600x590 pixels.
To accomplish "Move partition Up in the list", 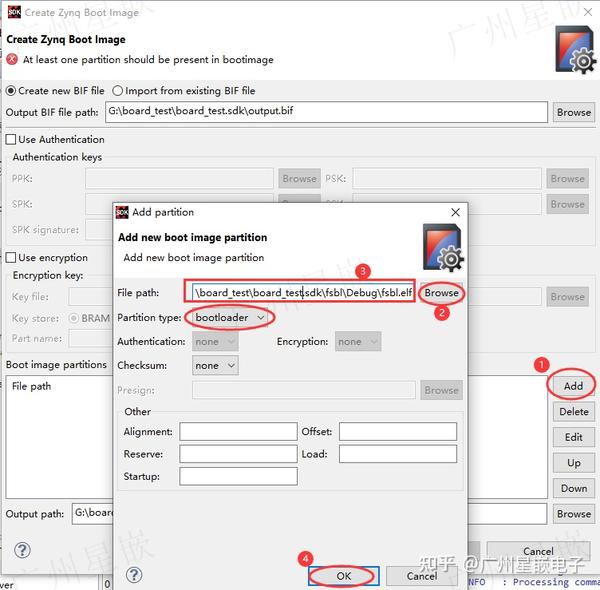I will coord(574,463).
